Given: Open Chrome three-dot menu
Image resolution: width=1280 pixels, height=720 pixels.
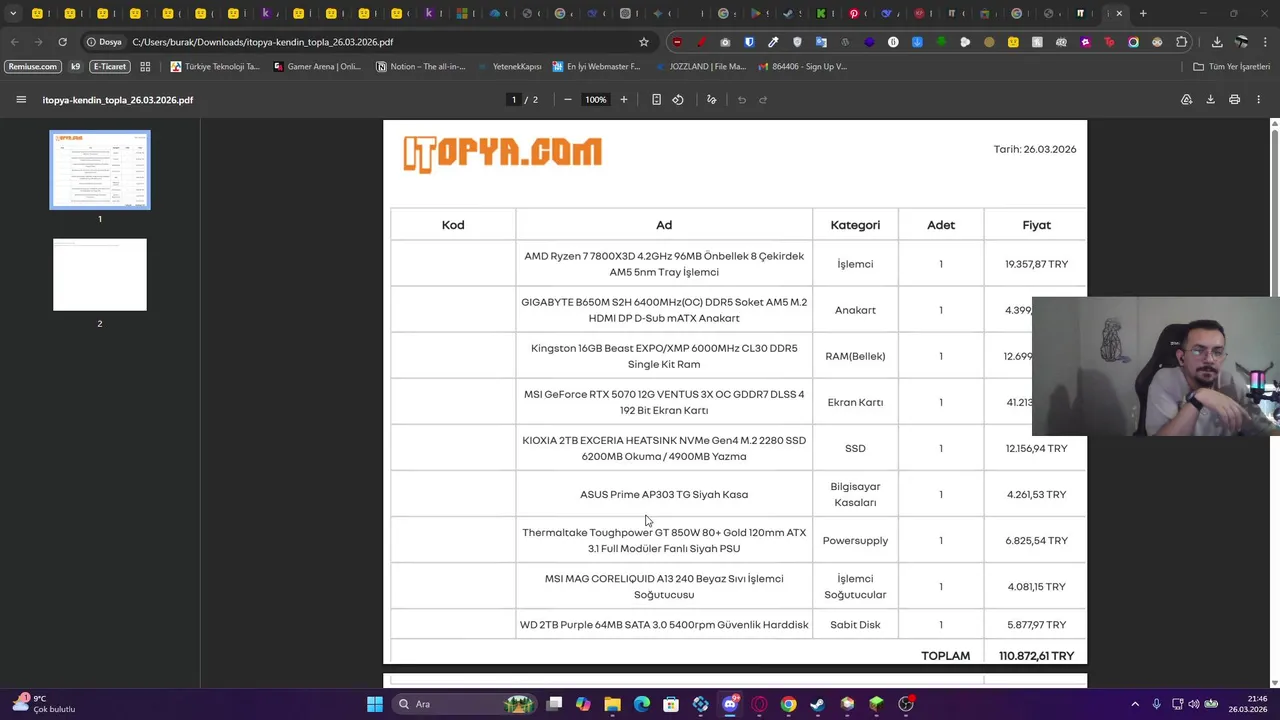Looking at the screenshot, I should tap(1265, 42).
